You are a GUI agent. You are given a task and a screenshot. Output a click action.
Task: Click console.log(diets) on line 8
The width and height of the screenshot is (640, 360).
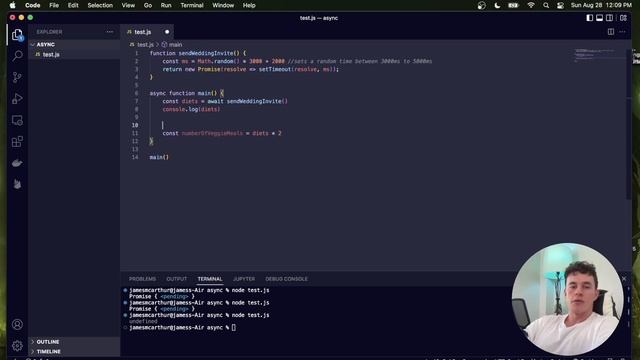(191, 109)
